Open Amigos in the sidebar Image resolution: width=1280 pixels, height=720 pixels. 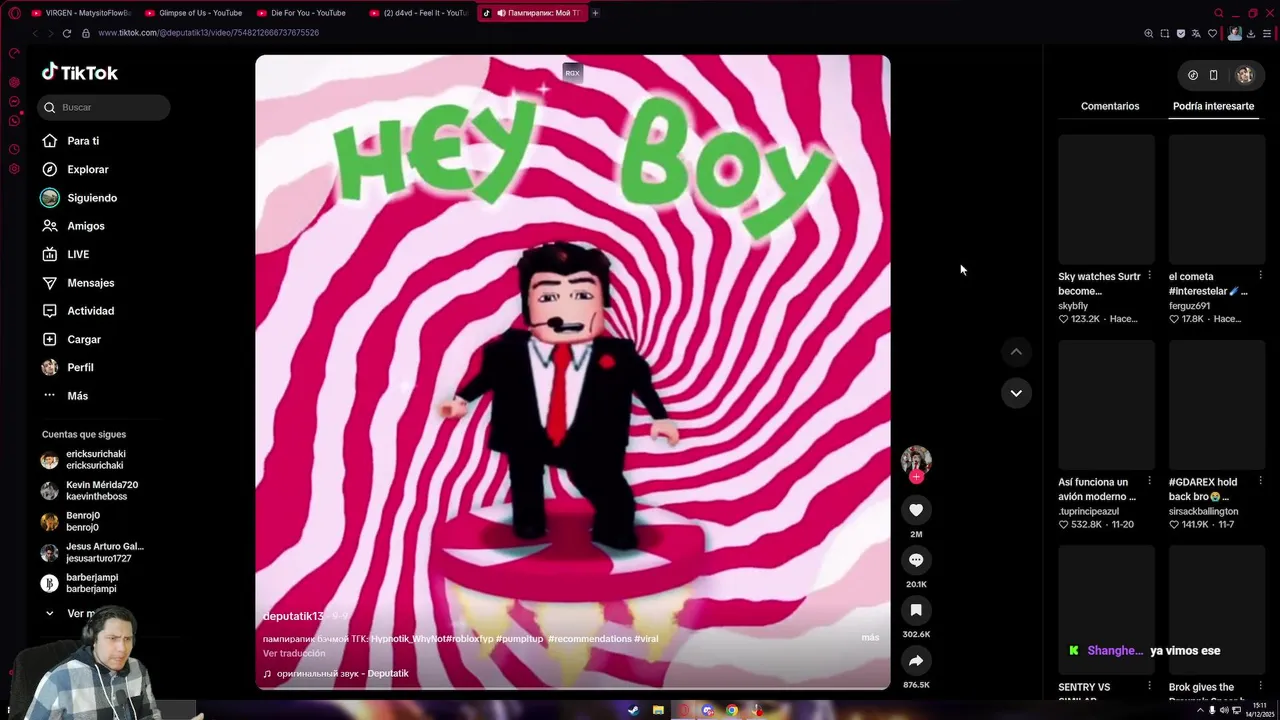[x=73, y=226]
